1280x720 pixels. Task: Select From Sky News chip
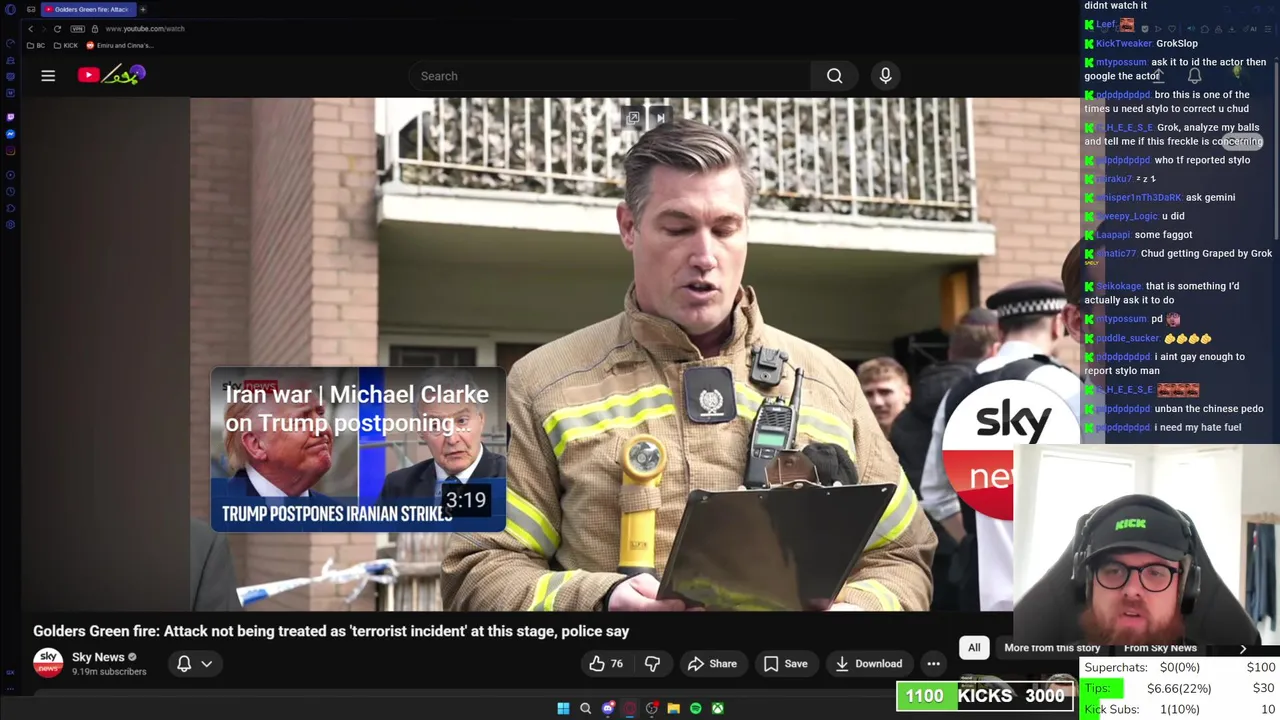pyautogui.click(x=1160, y=648)
